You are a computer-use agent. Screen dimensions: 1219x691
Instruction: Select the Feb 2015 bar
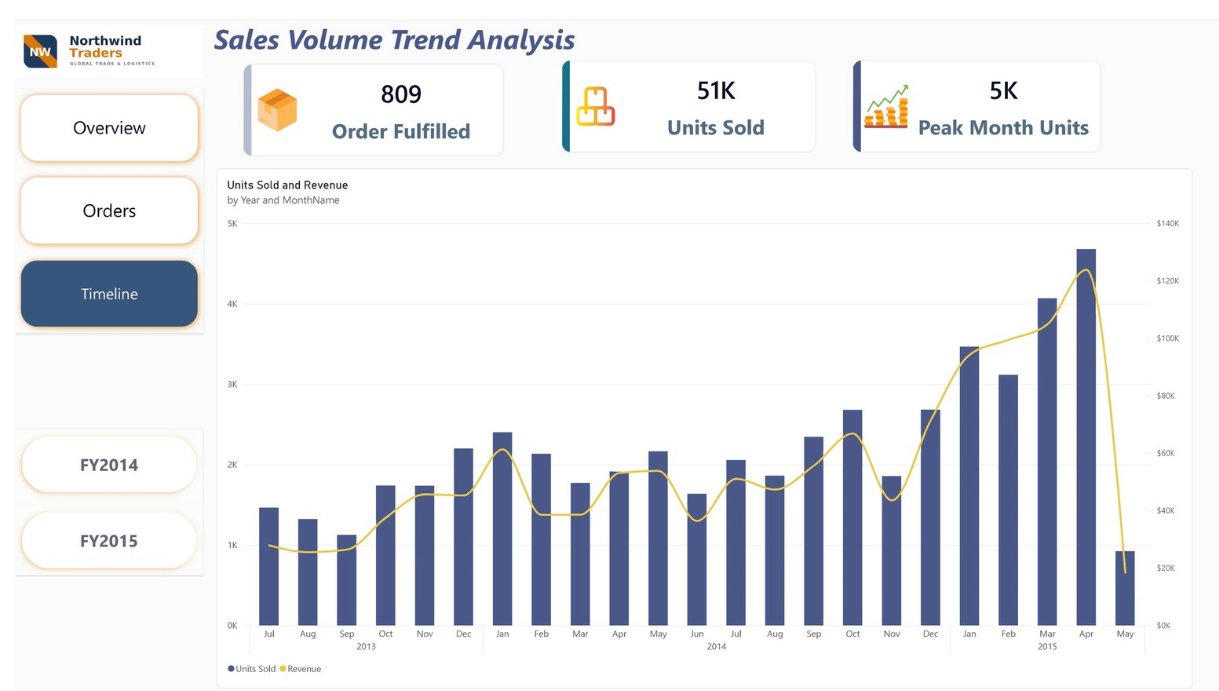click(1008, 500)
